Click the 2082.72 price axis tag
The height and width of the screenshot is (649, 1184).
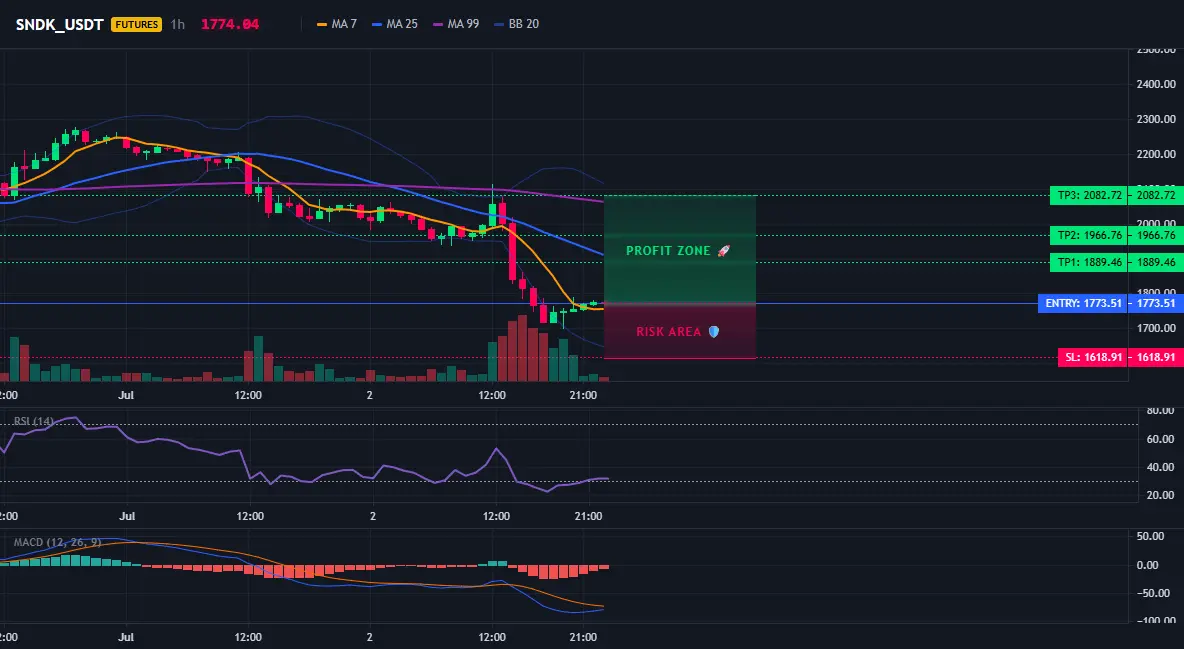point(1155,195)
